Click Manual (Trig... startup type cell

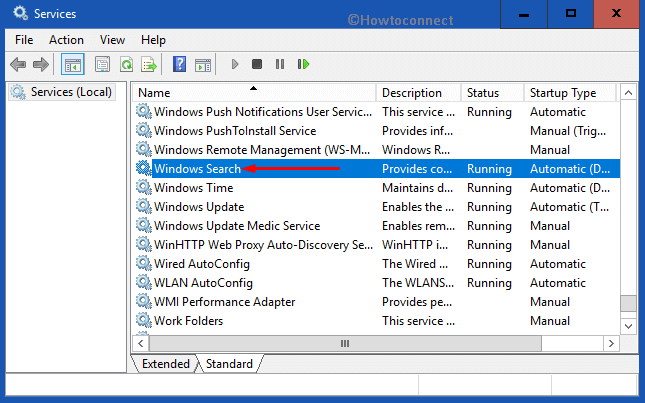(x=568, y=131)
